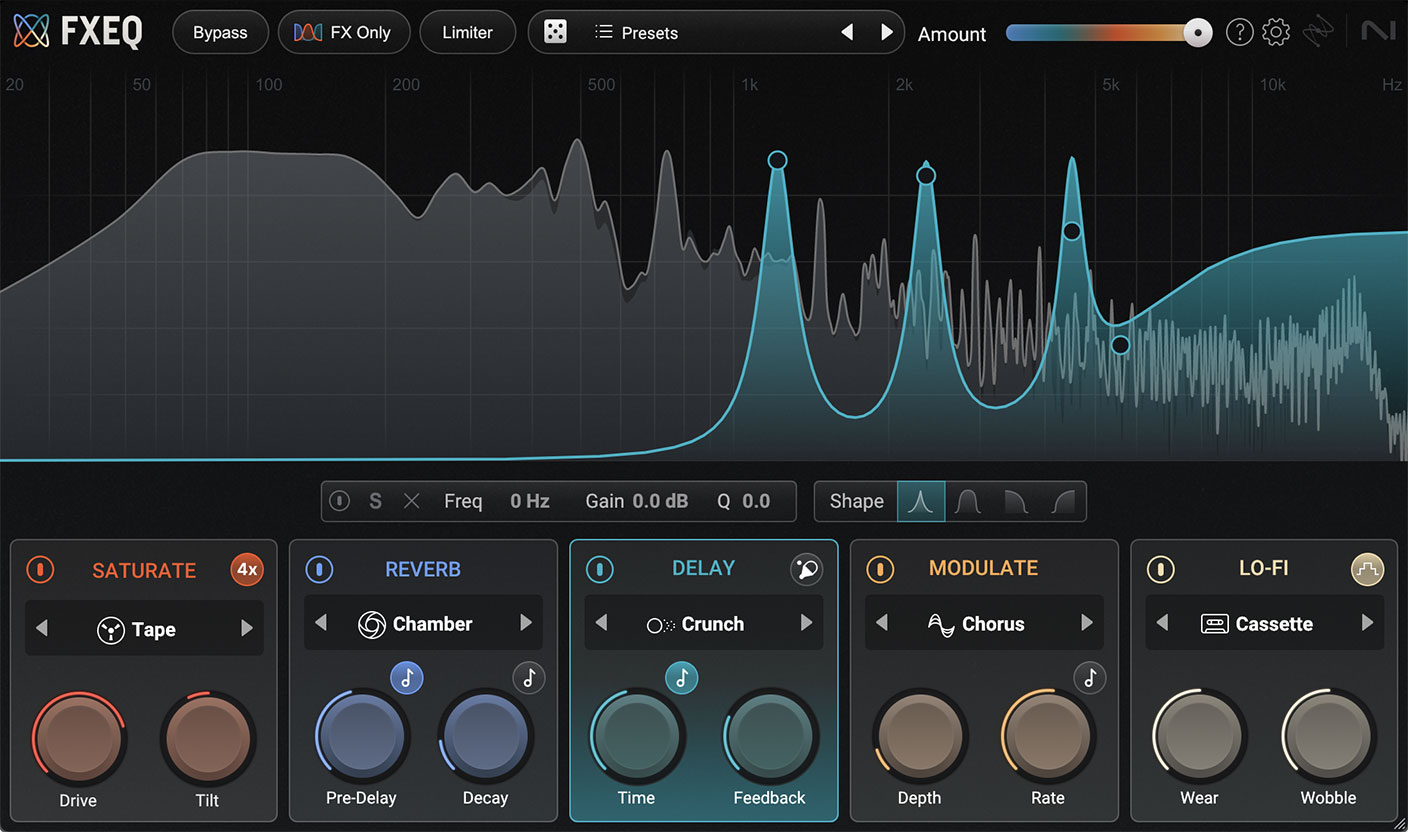1408x832 pixels.
Task: Toggle Saturate 4x oversampling badge
Action: pyautogui.click(x=247, y=570)
